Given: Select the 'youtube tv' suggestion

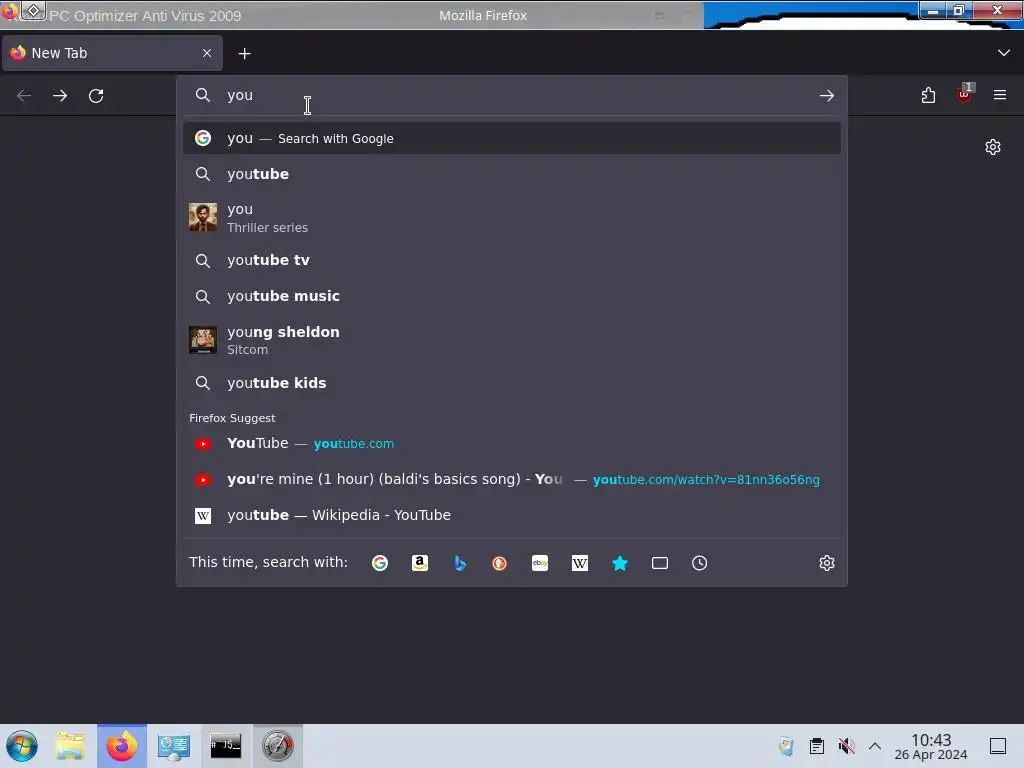Looking at the screenshot, I should coord(512,261).
